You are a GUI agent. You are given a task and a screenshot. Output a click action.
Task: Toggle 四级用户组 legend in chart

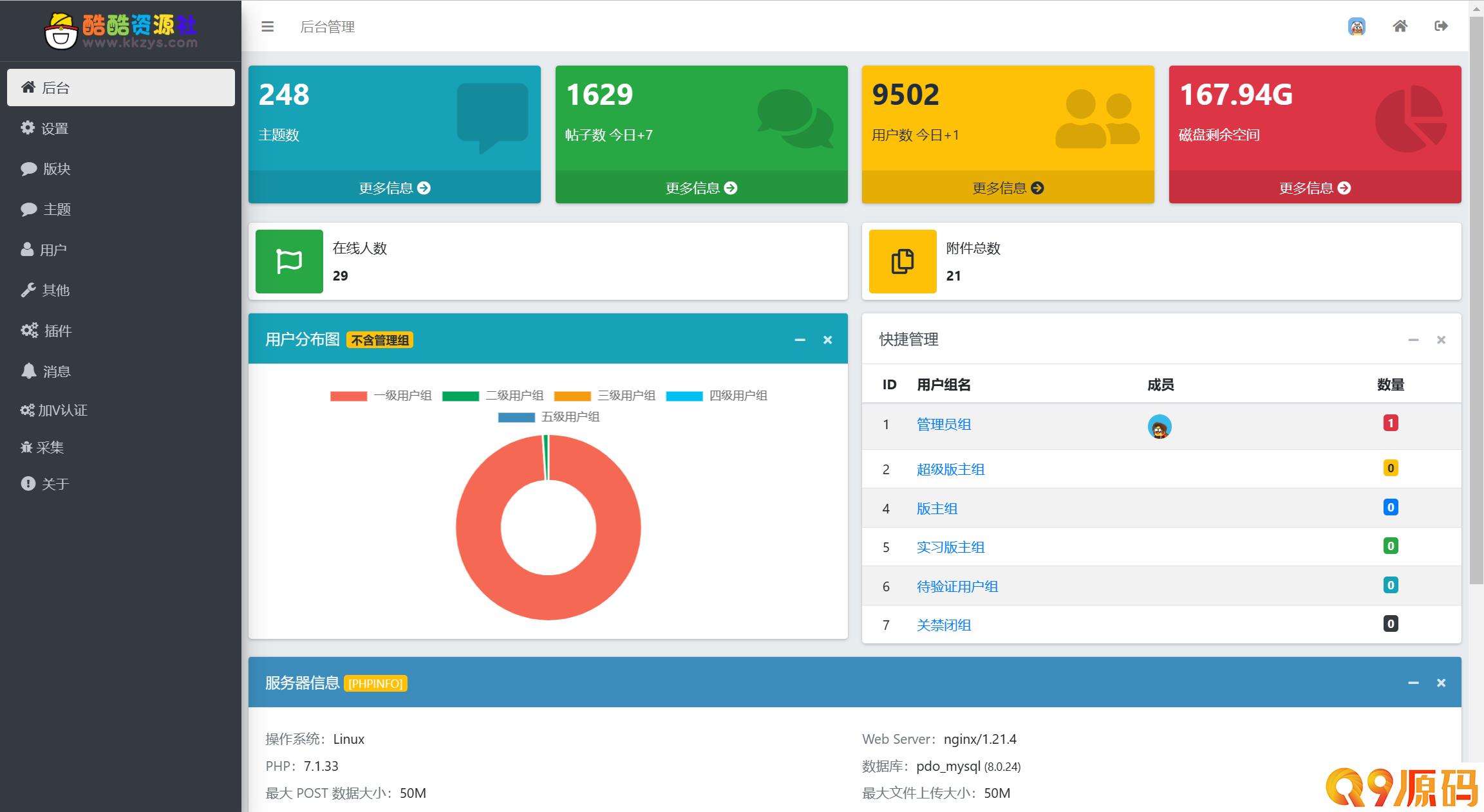click(x=717, y=396)
